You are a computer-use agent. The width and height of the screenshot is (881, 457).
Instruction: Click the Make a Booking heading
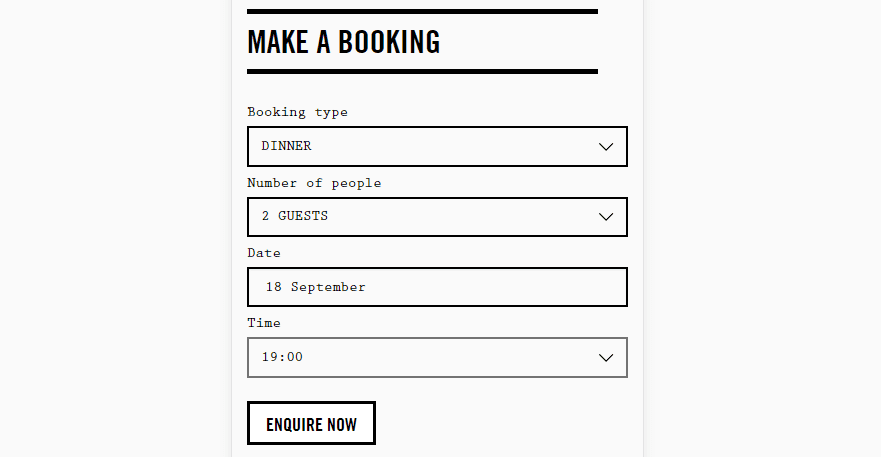[343, 42]
